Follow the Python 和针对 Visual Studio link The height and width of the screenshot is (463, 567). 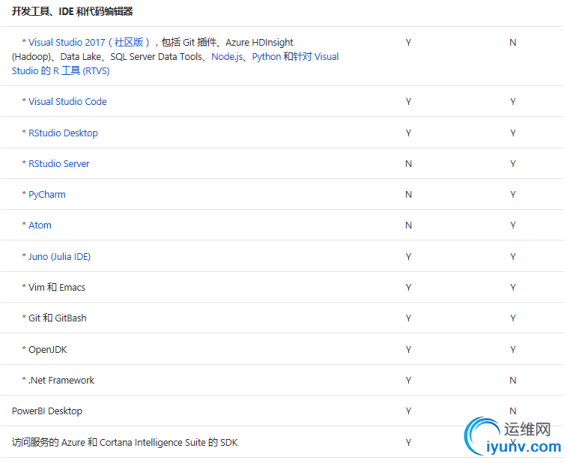pyautogui.click(x=295, y=57)
